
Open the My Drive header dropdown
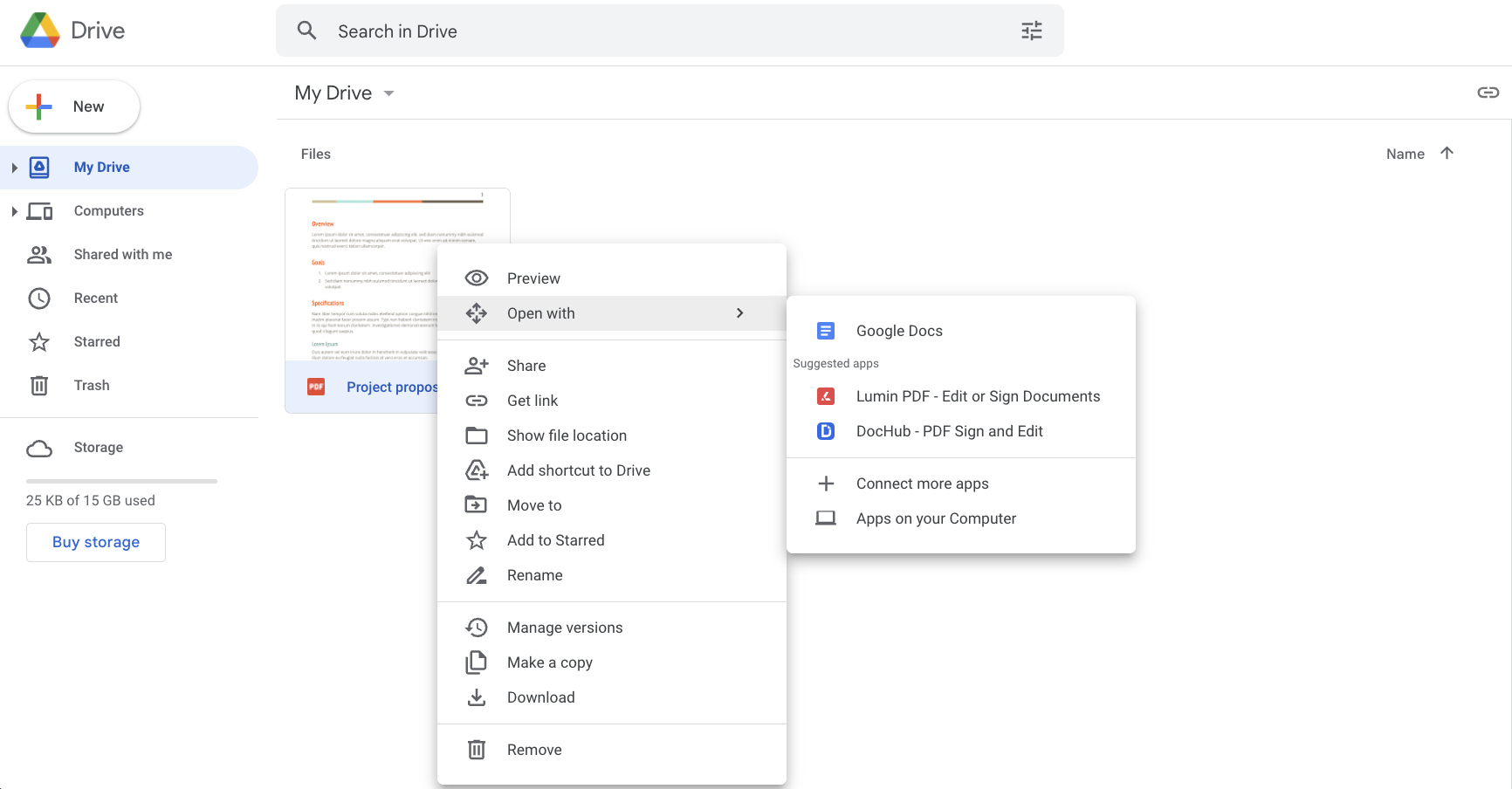pos(388,93)
